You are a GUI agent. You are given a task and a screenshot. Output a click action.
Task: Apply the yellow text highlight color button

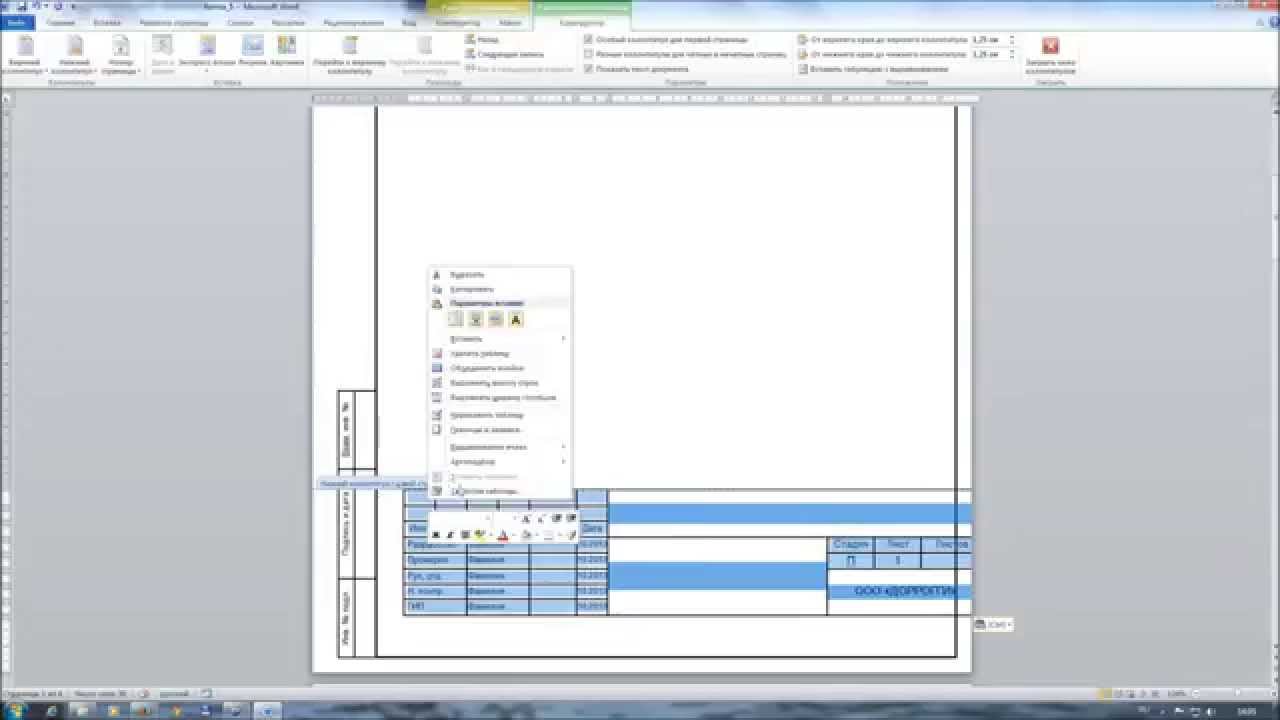click(x=480, y=535)
